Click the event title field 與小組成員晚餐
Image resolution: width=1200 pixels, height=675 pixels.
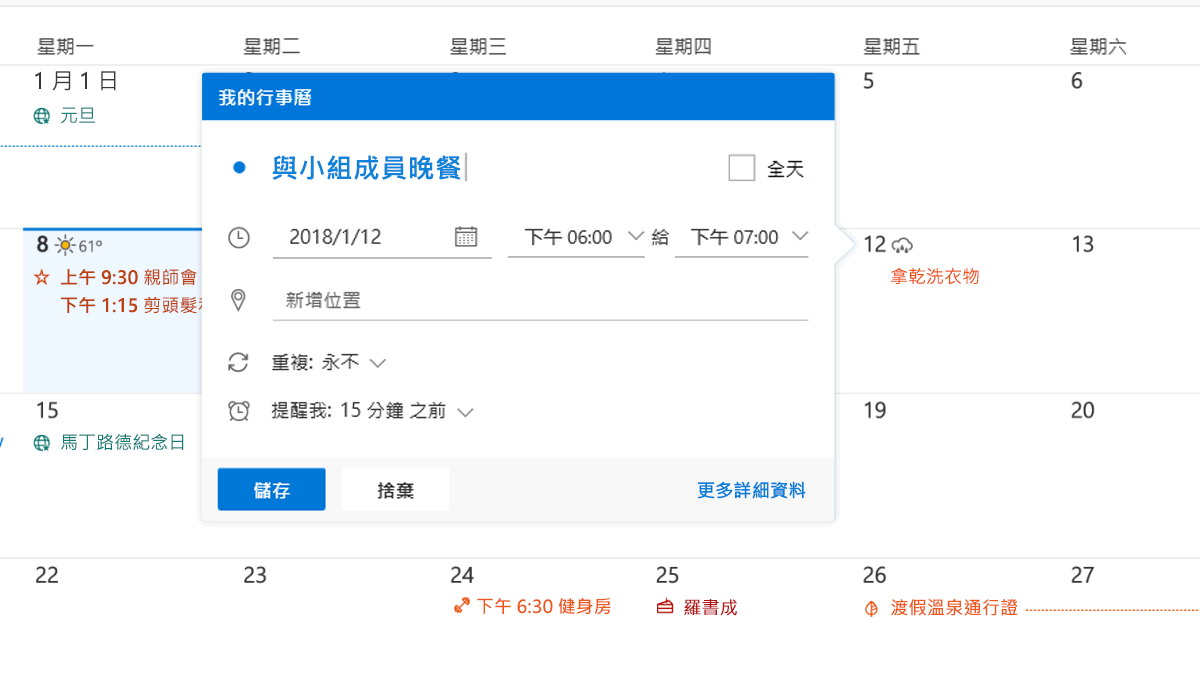coord(367,168)
